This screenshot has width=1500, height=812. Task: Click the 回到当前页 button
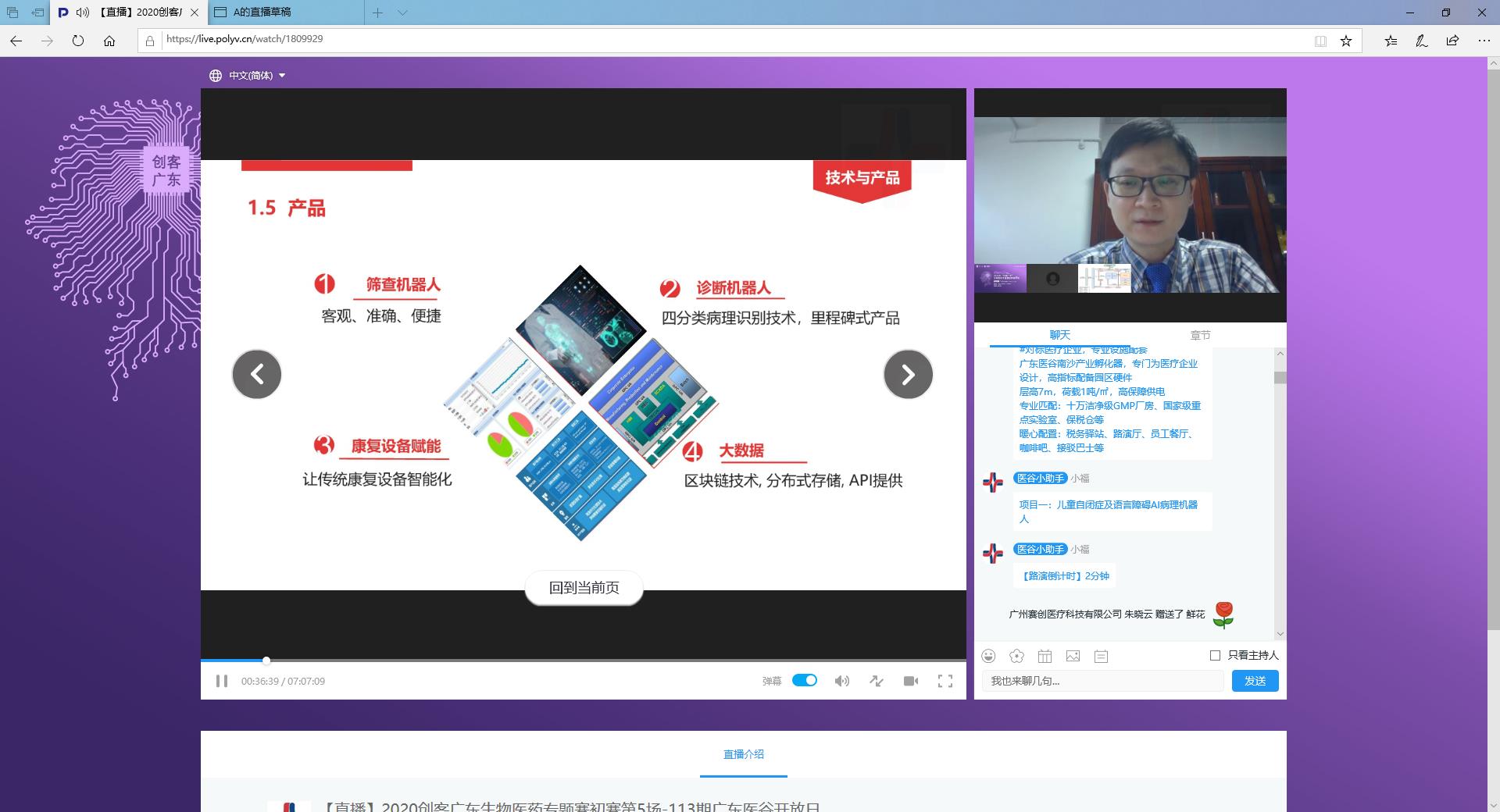coord(584,588)
